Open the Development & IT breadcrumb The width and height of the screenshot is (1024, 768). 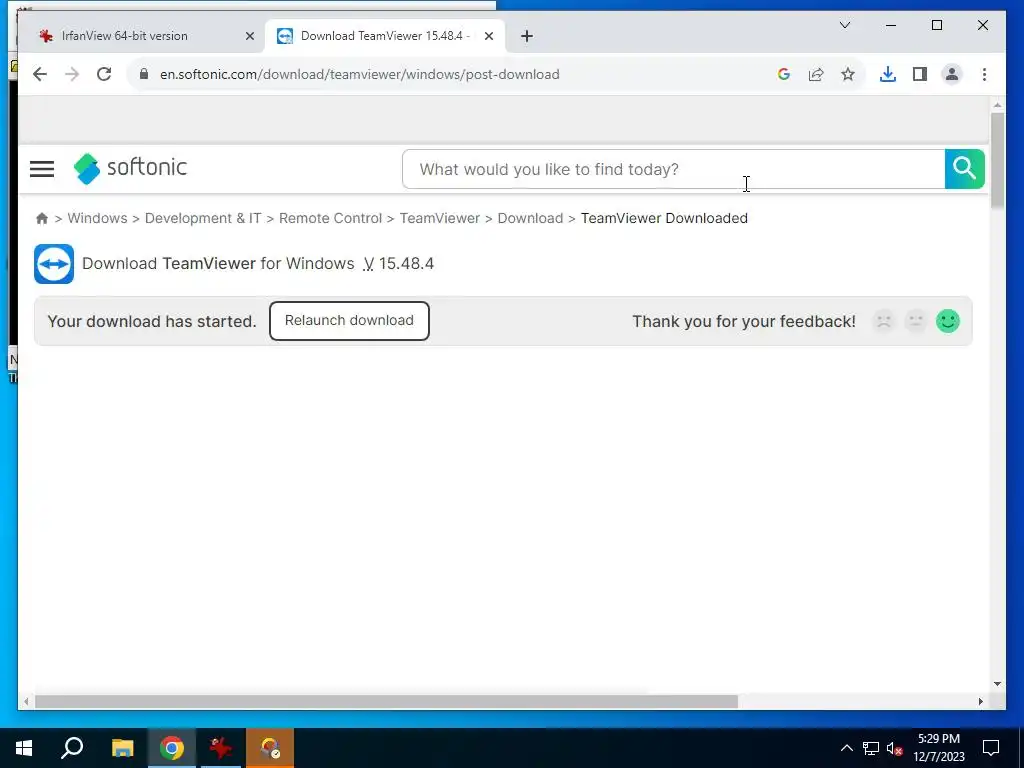[x=203, y=218]
